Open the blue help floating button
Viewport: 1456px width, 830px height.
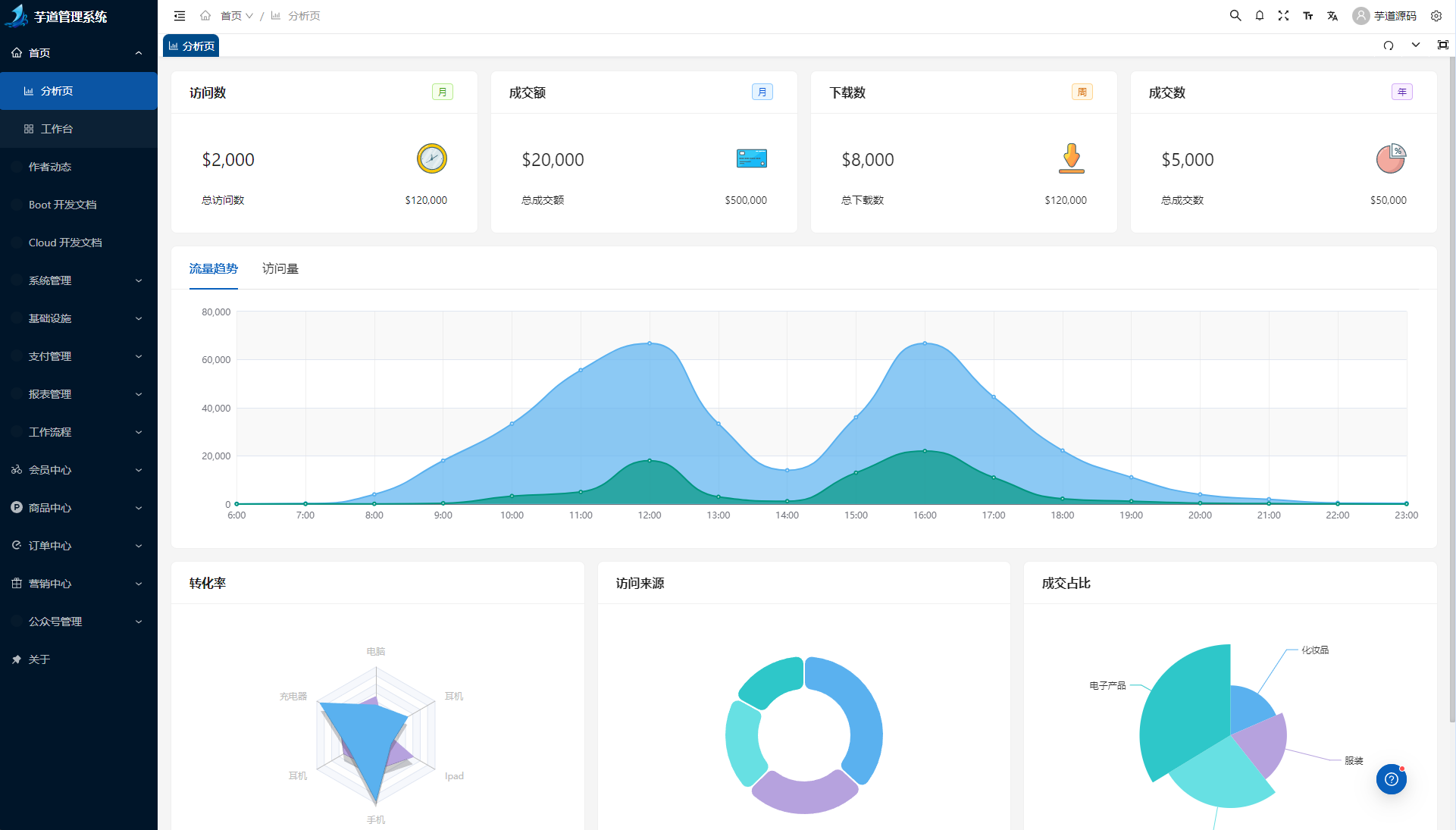1391,778
